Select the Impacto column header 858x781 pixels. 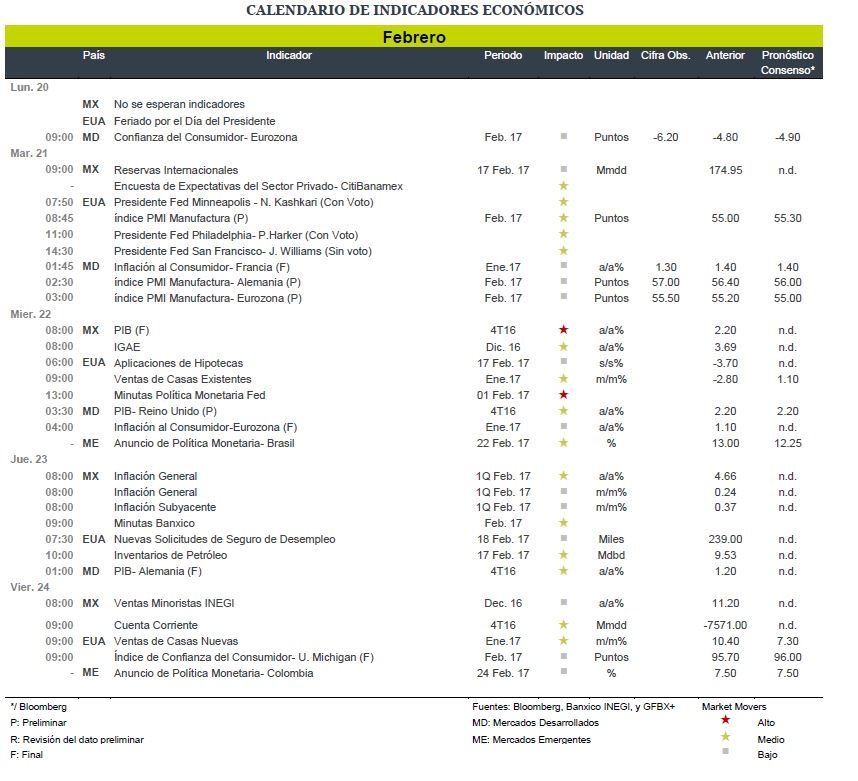tap(563, 55)
